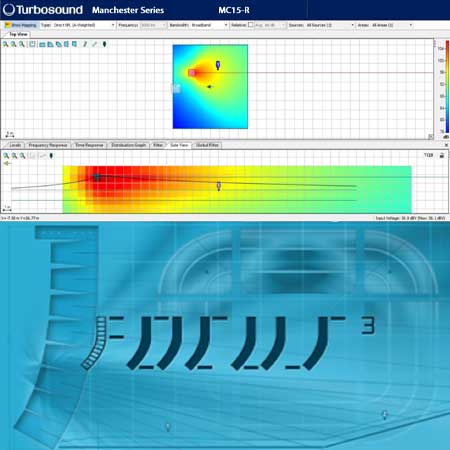The image size is (450, 450).
Task: Switch to the Levels tab
Action: click(15, 145)
